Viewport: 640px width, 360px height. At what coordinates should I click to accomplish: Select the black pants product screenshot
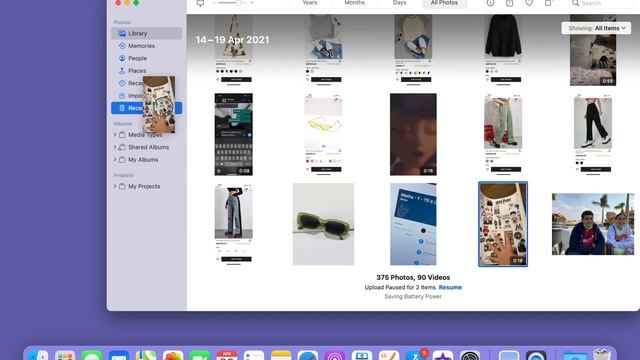pyautogui.click(x=593, y=134)
